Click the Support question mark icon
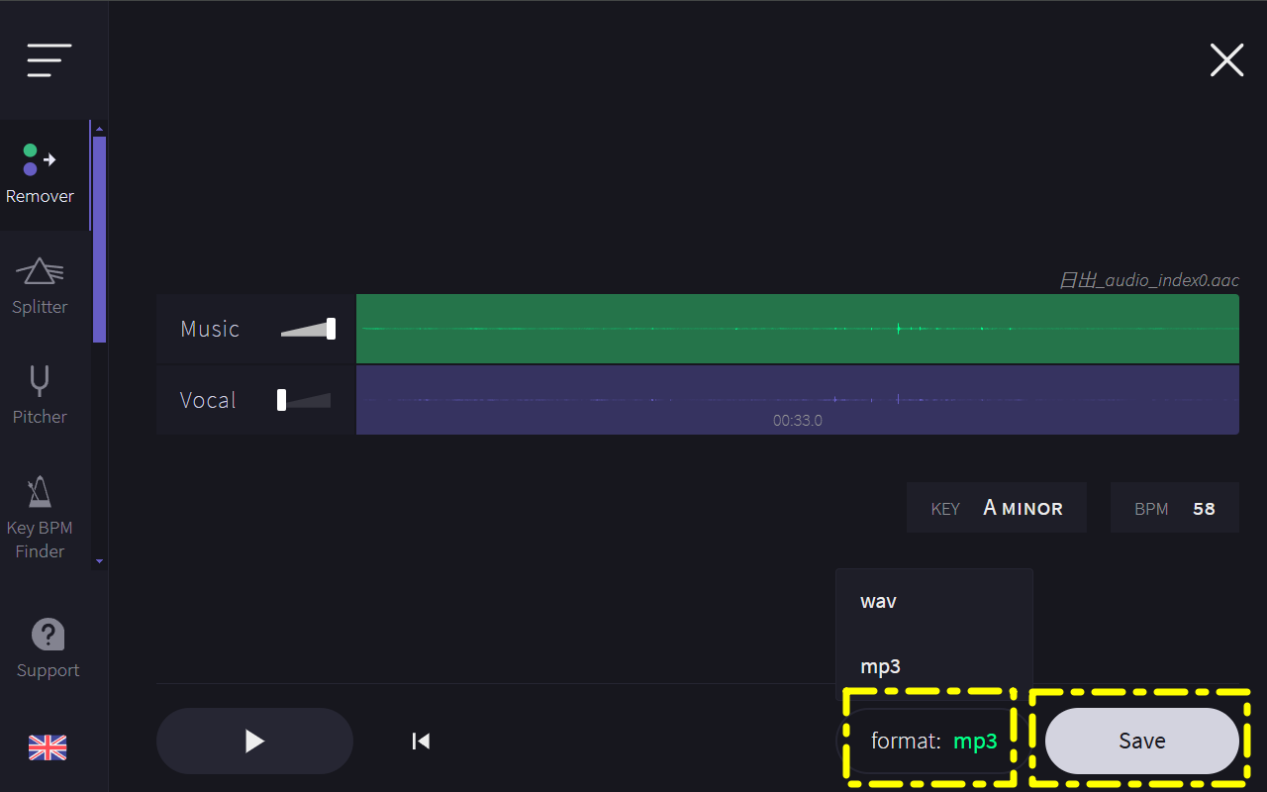This screenshot has height=792, width=1267. (48, 634)
